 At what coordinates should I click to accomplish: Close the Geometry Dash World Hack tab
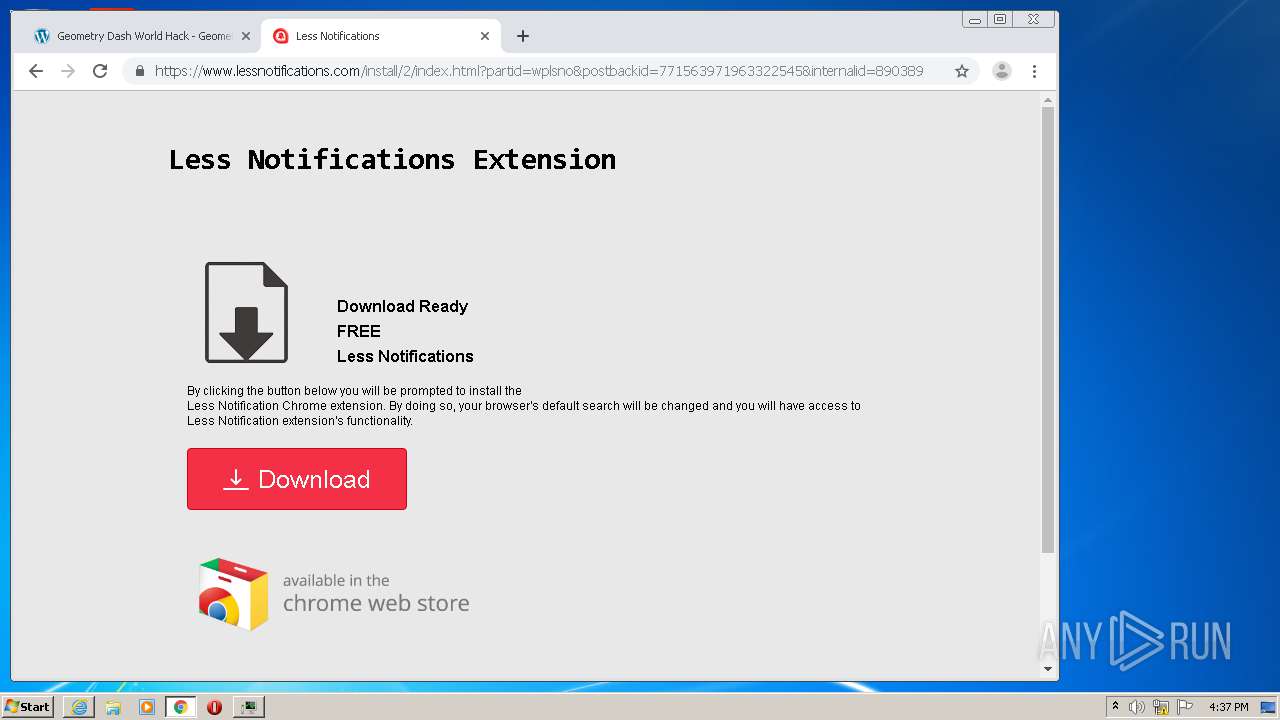click(x=246, y=36)
